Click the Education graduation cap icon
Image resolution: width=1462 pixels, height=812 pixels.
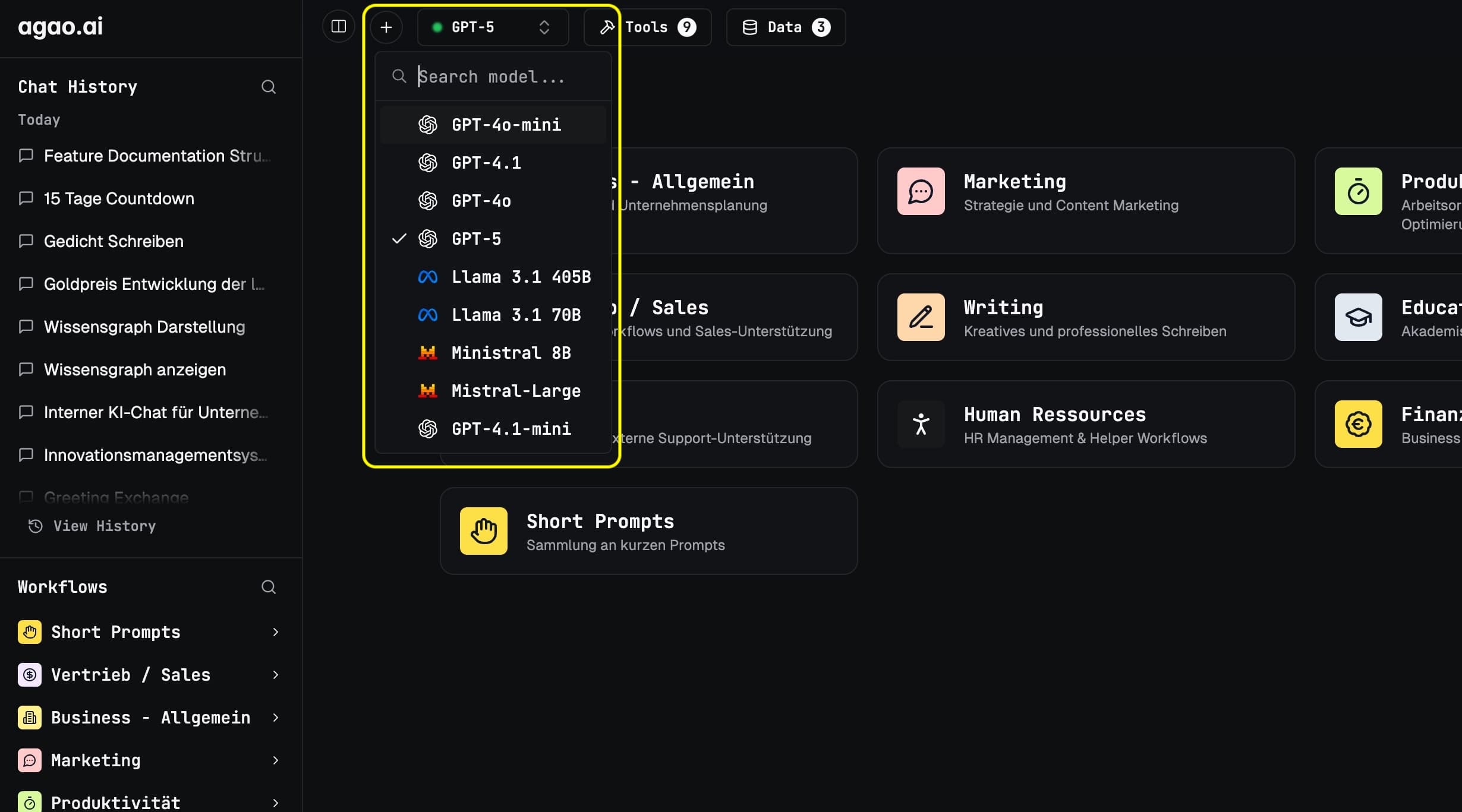pyautogui.click(x=1359, y=317)
